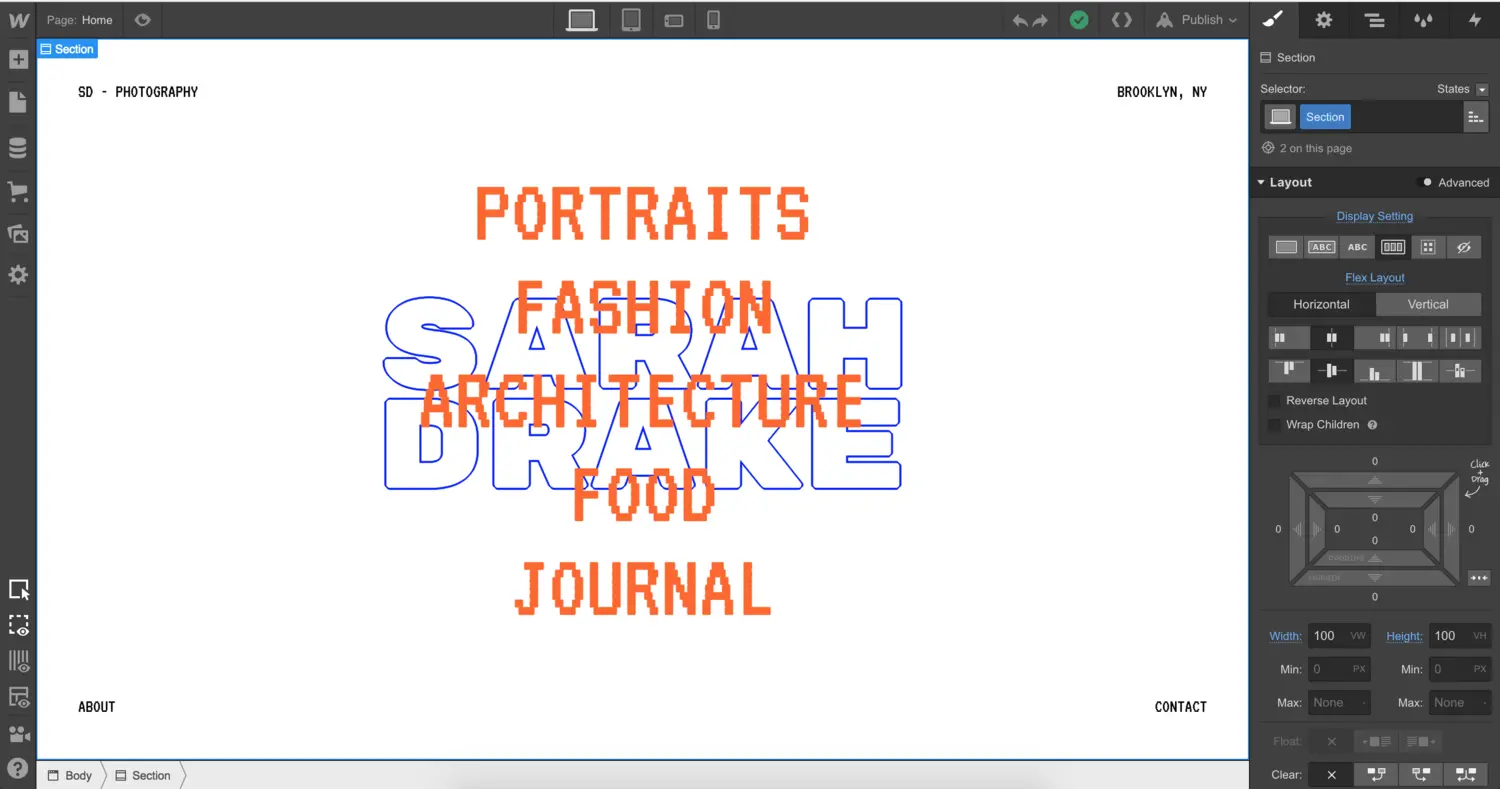The width and height of the screenshot is (1500, 789).
Task: Toggle X-ray mode layout tool
Action: [18, 697]
